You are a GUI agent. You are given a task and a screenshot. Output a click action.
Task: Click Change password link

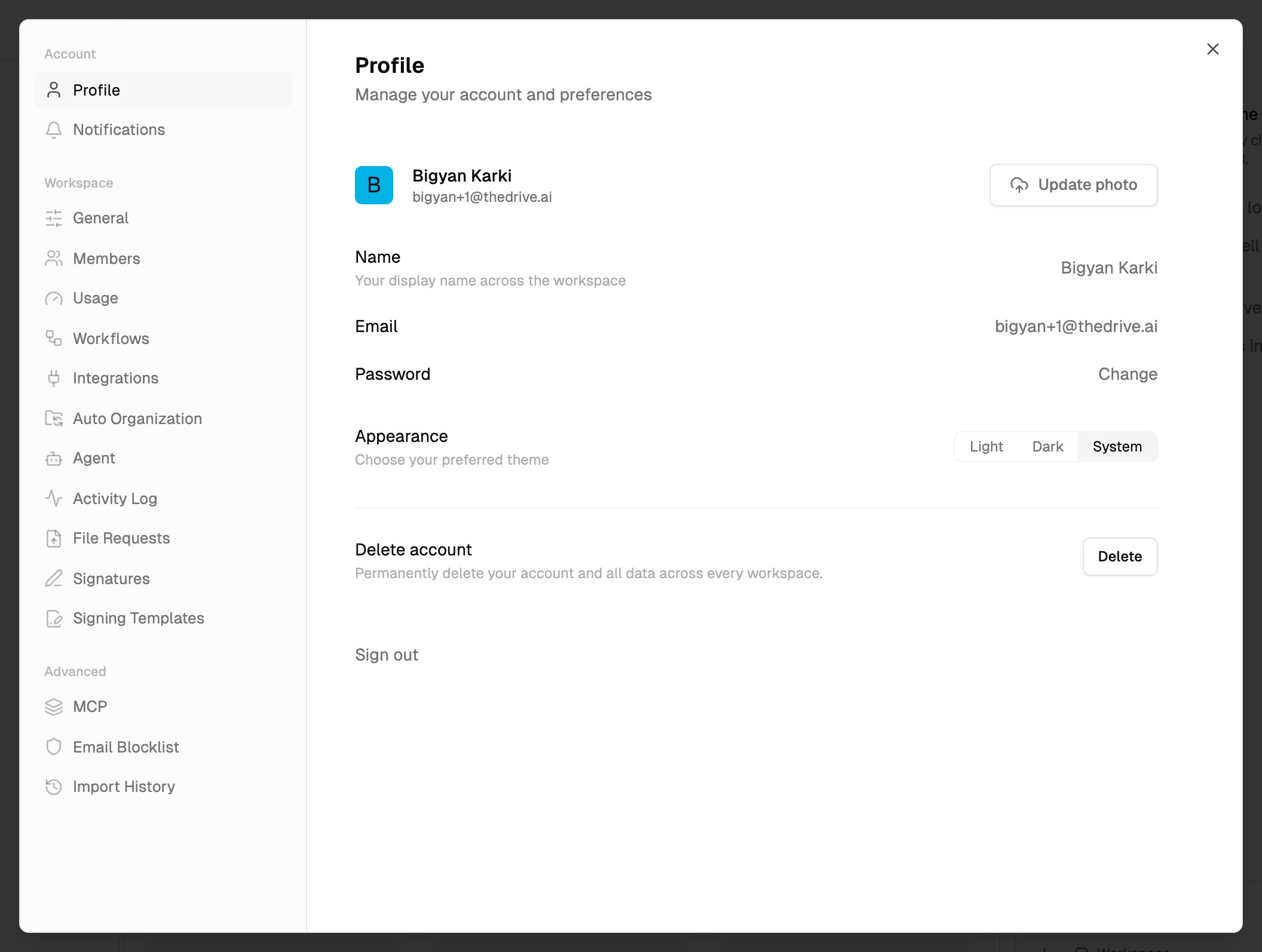[x=1128, y=374]
